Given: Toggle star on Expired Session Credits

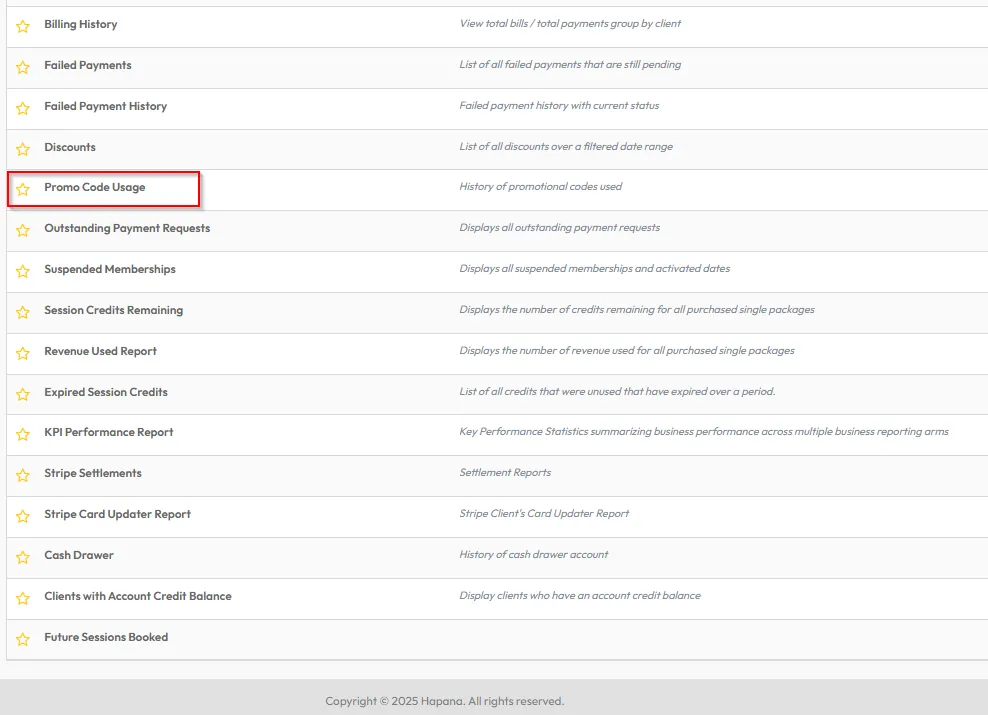Looking at the screenshot, I should 23,394.
